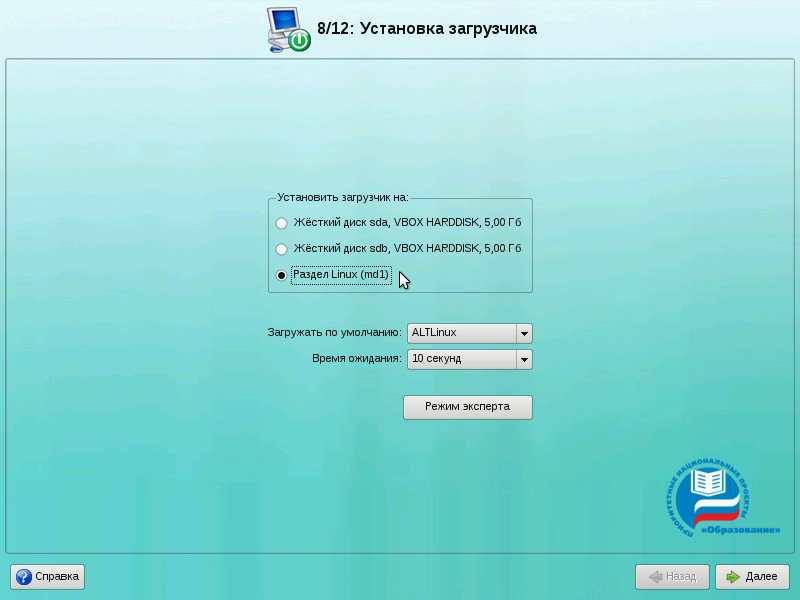Click the ALTLinux combo box field

click(x=461, y=334)
